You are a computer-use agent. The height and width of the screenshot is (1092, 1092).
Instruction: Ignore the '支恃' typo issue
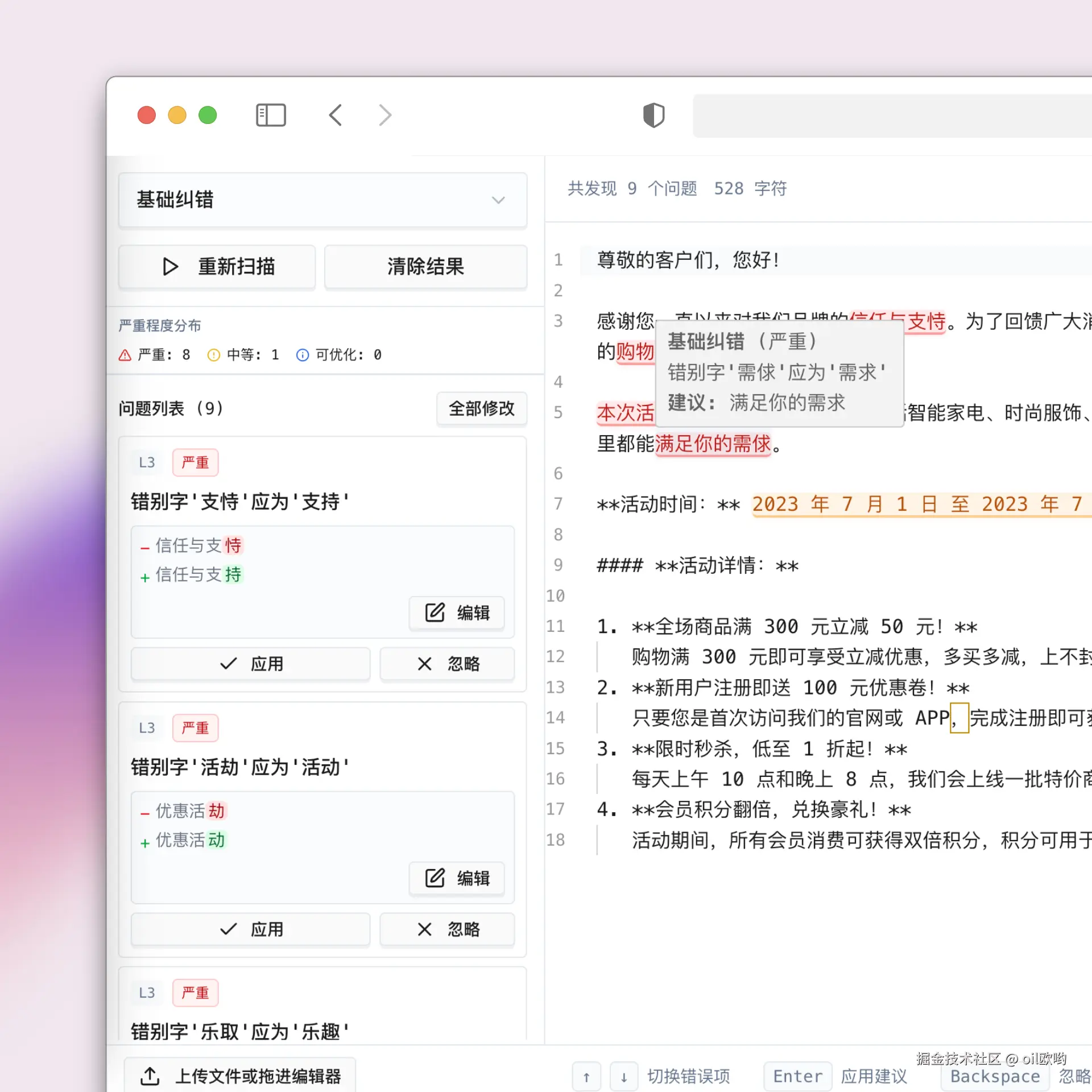(x=447, y=664)
